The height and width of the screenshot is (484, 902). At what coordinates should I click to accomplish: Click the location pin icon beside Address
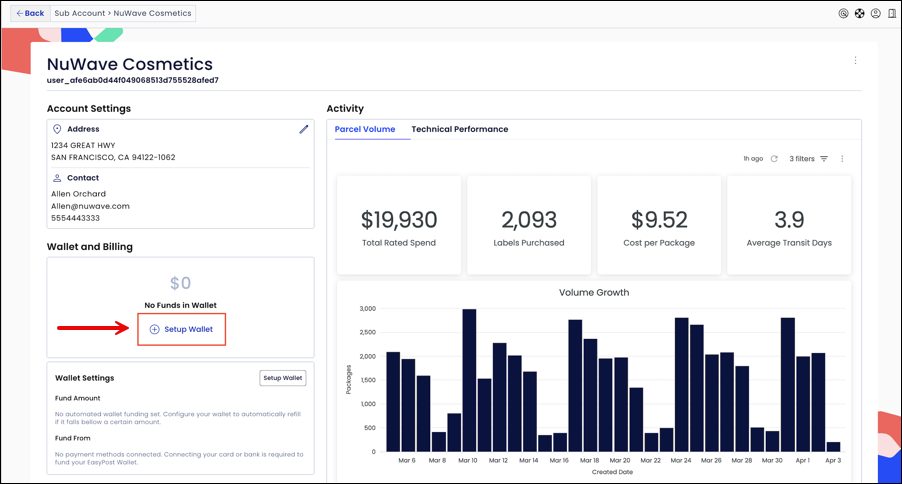click(x=57, y=129)
